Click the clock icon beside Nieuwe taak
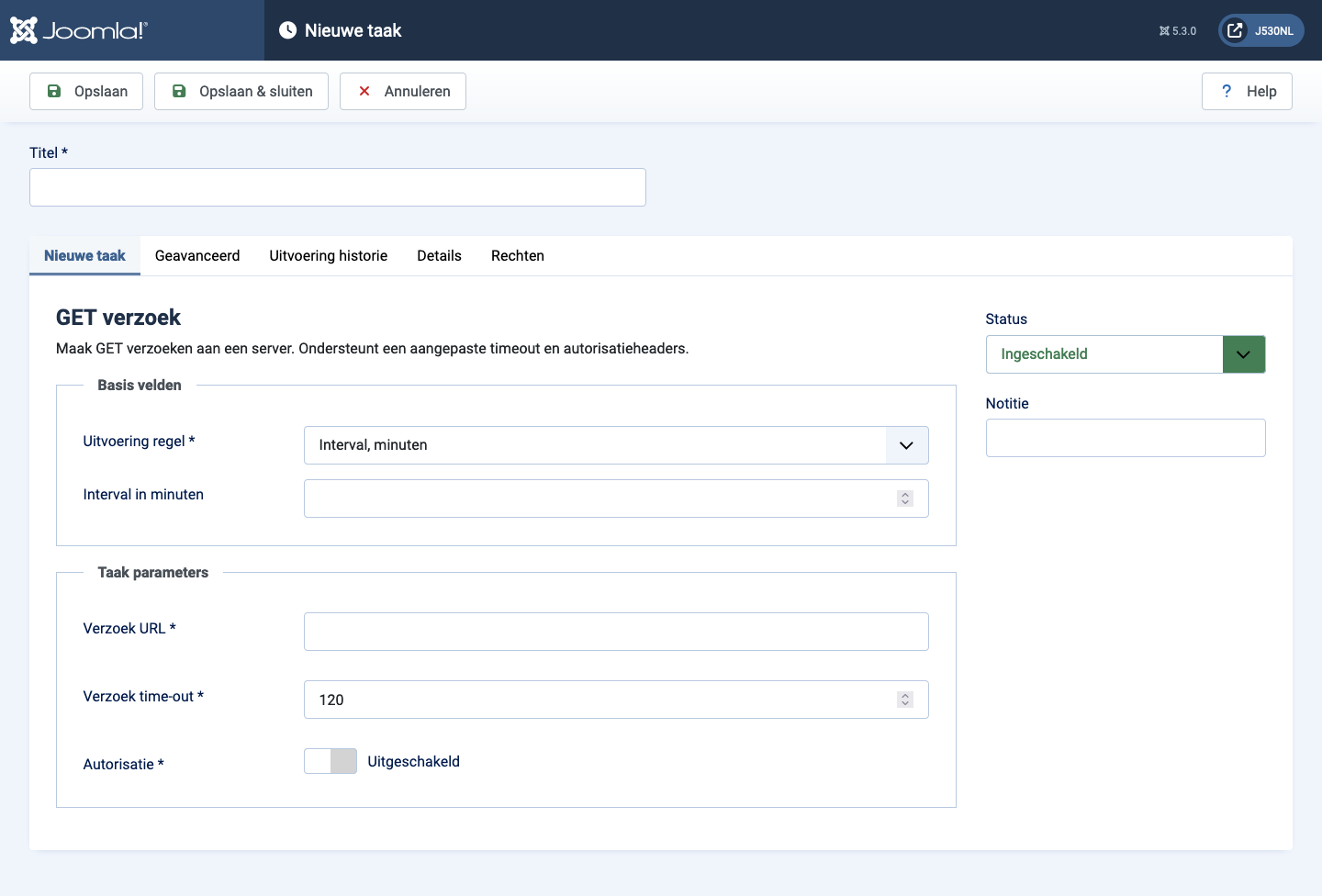Screen dimensions: 1322x896 (x=287, y=30)
